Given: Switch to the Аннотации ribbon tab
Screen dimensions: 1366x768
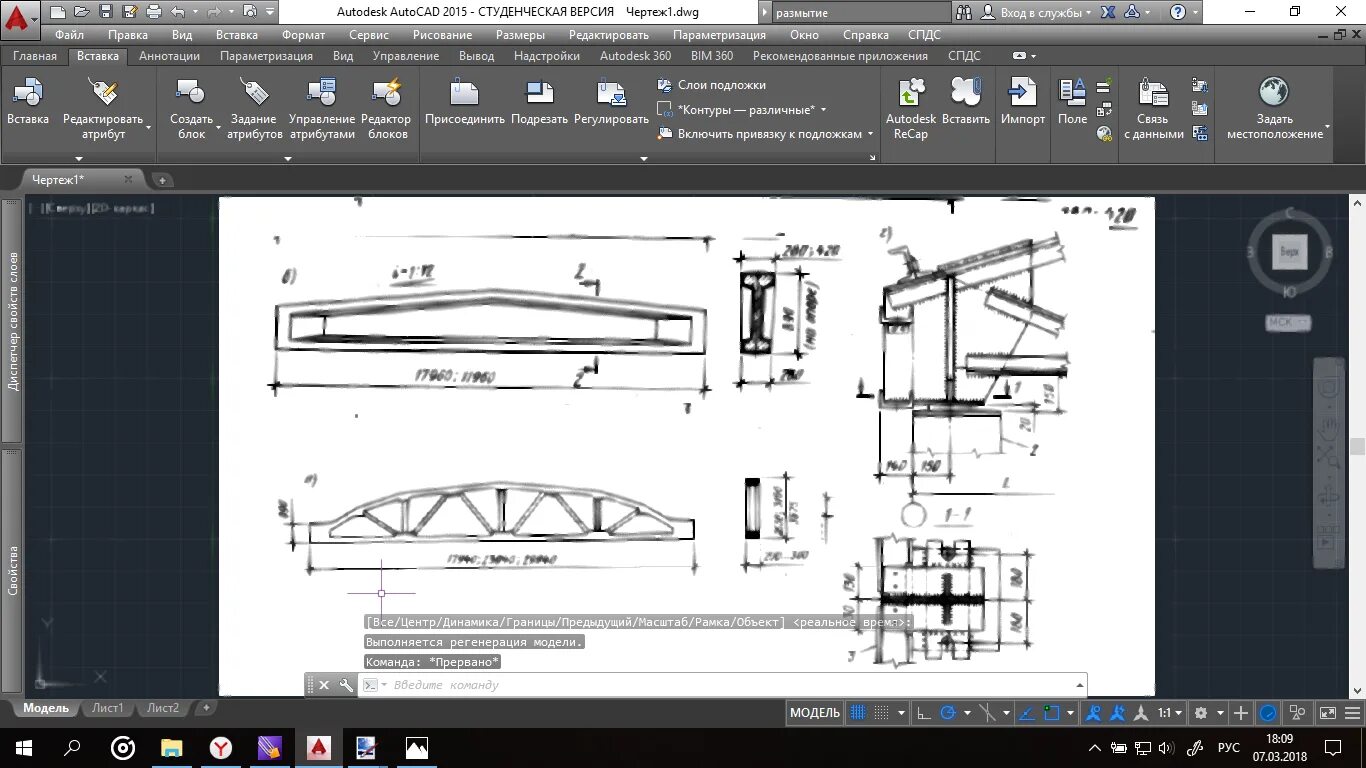Looking at the screenshot, I should coord(169,56).
